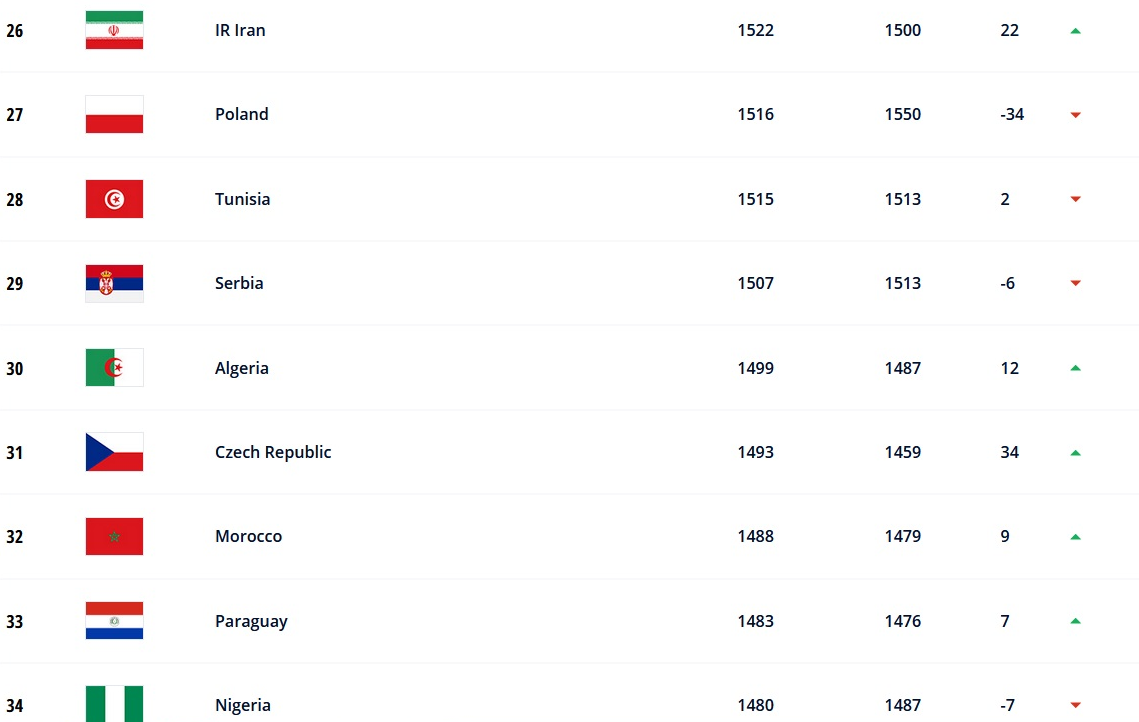Click the Algeria flag icon
This screenshot has height=722, width=1139.
coord(114,368)
